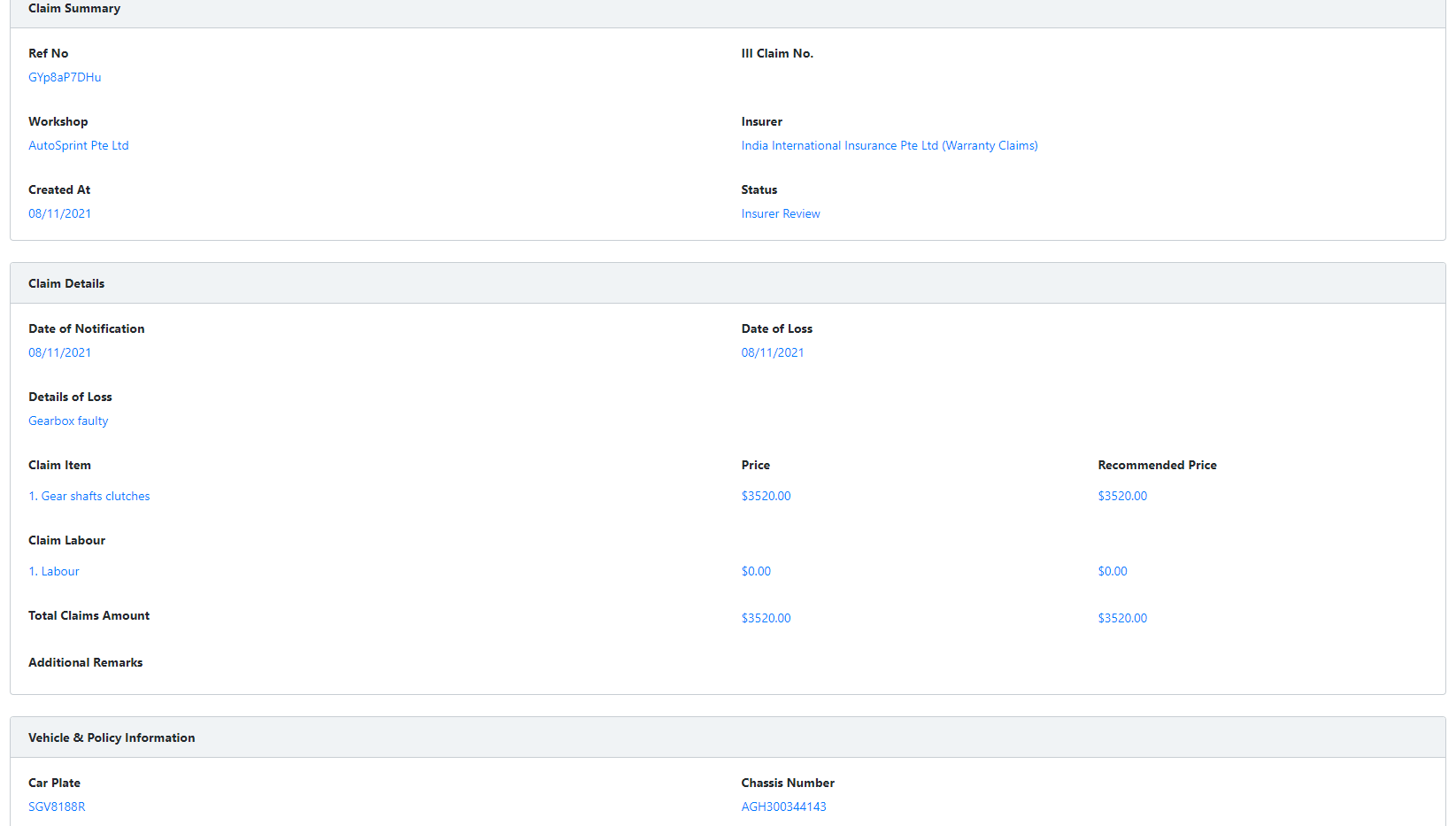
Task: Click the Created At date value
Action: click(59, 213)
